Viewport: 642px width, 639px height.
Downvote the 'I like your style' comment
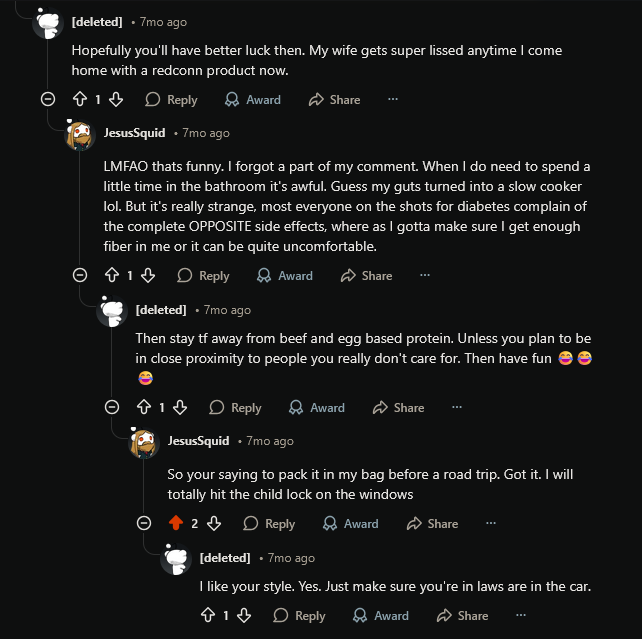pos(243,615)
